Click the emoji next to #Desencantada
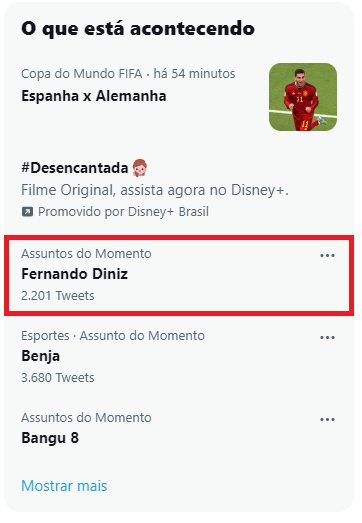 point(139,168)
